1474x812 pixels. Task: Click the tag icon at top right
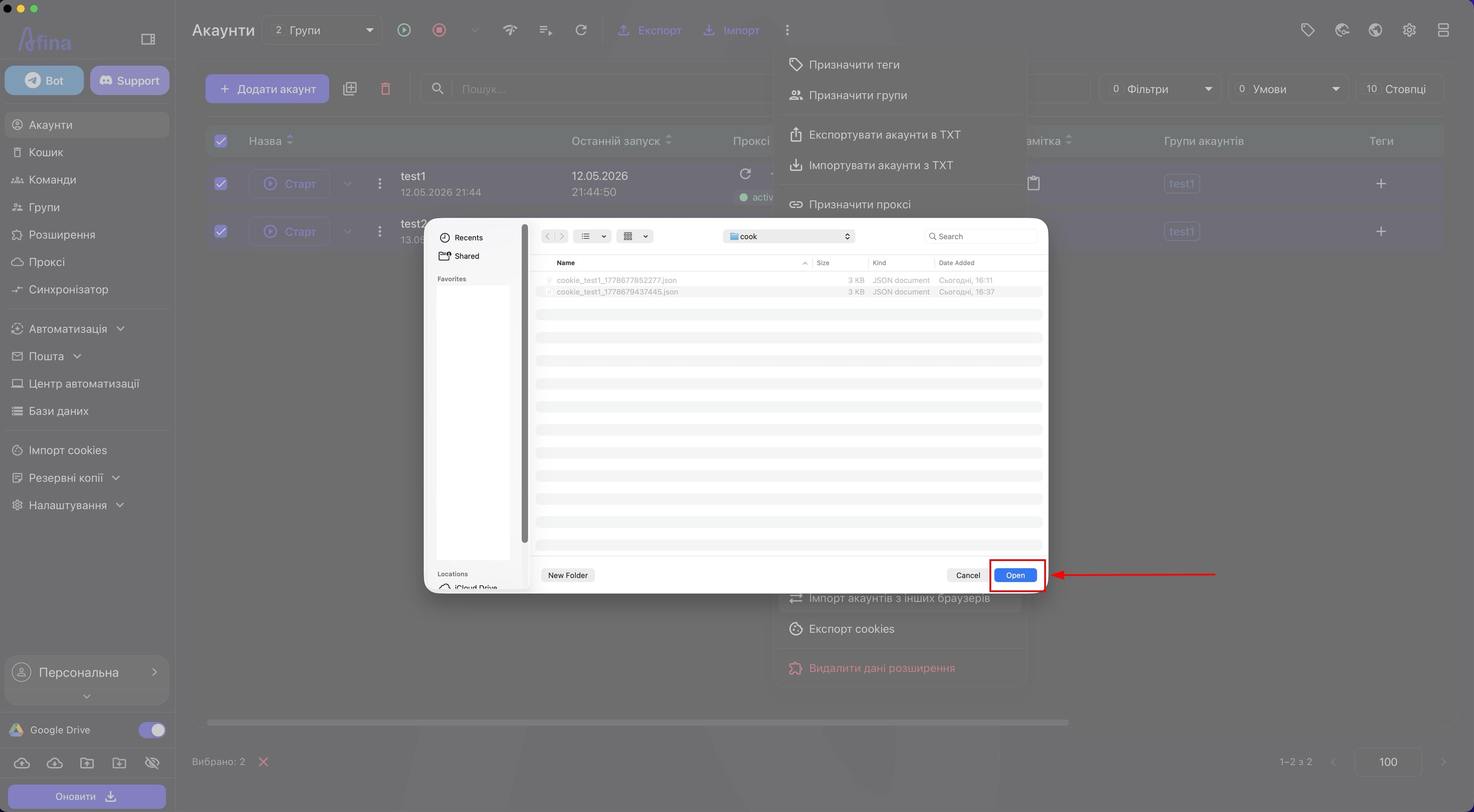[1307, 30]
